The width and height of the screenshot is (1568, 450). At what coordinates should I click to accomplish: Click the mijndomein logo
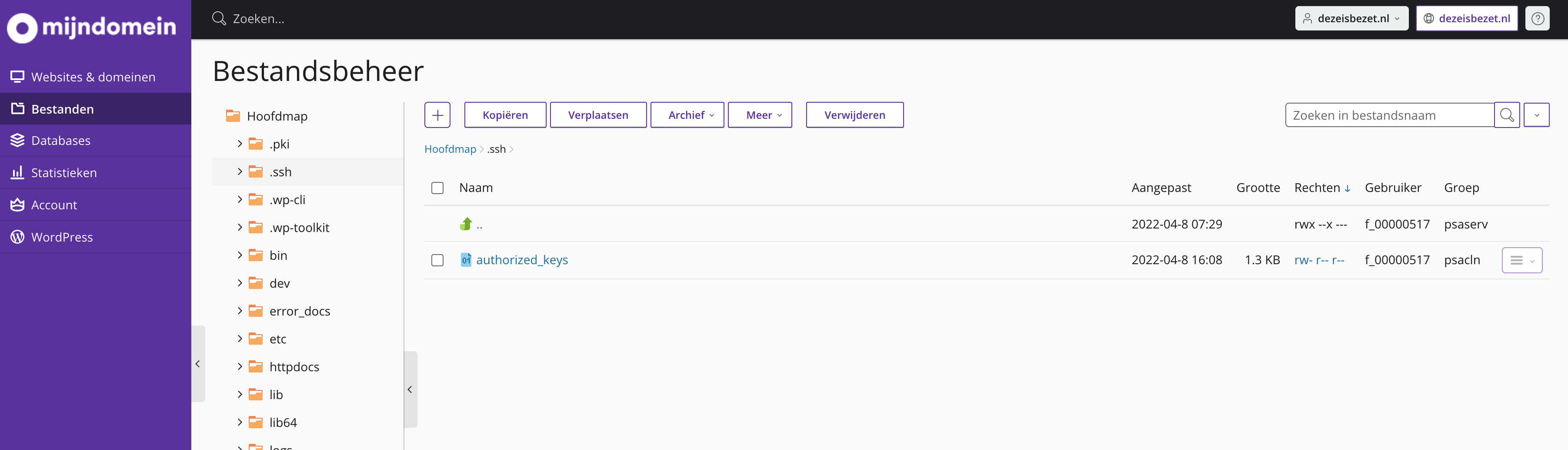91,27
